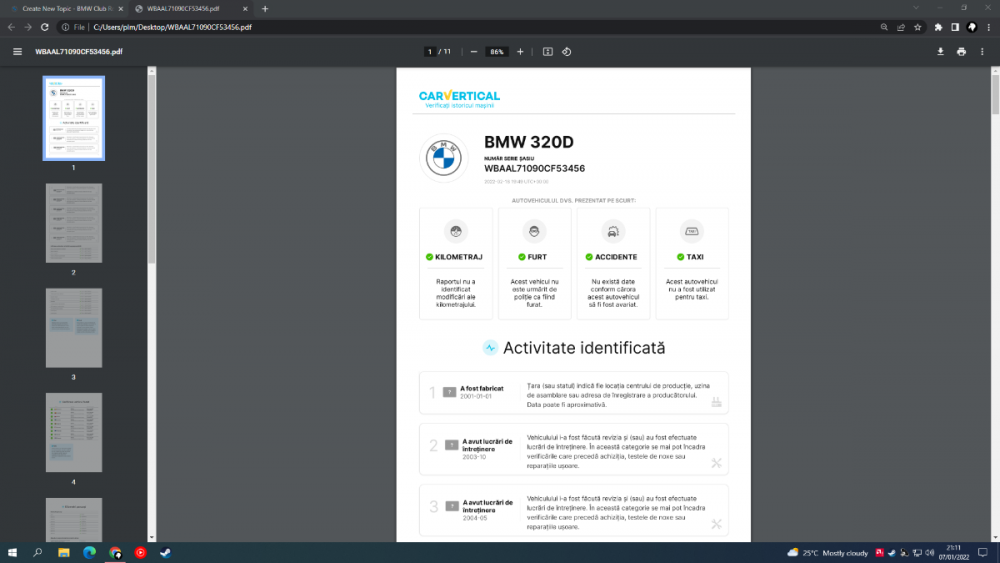1000x563 pixels.
Task: Go back in browser history
Action: [x=11, y=27]
